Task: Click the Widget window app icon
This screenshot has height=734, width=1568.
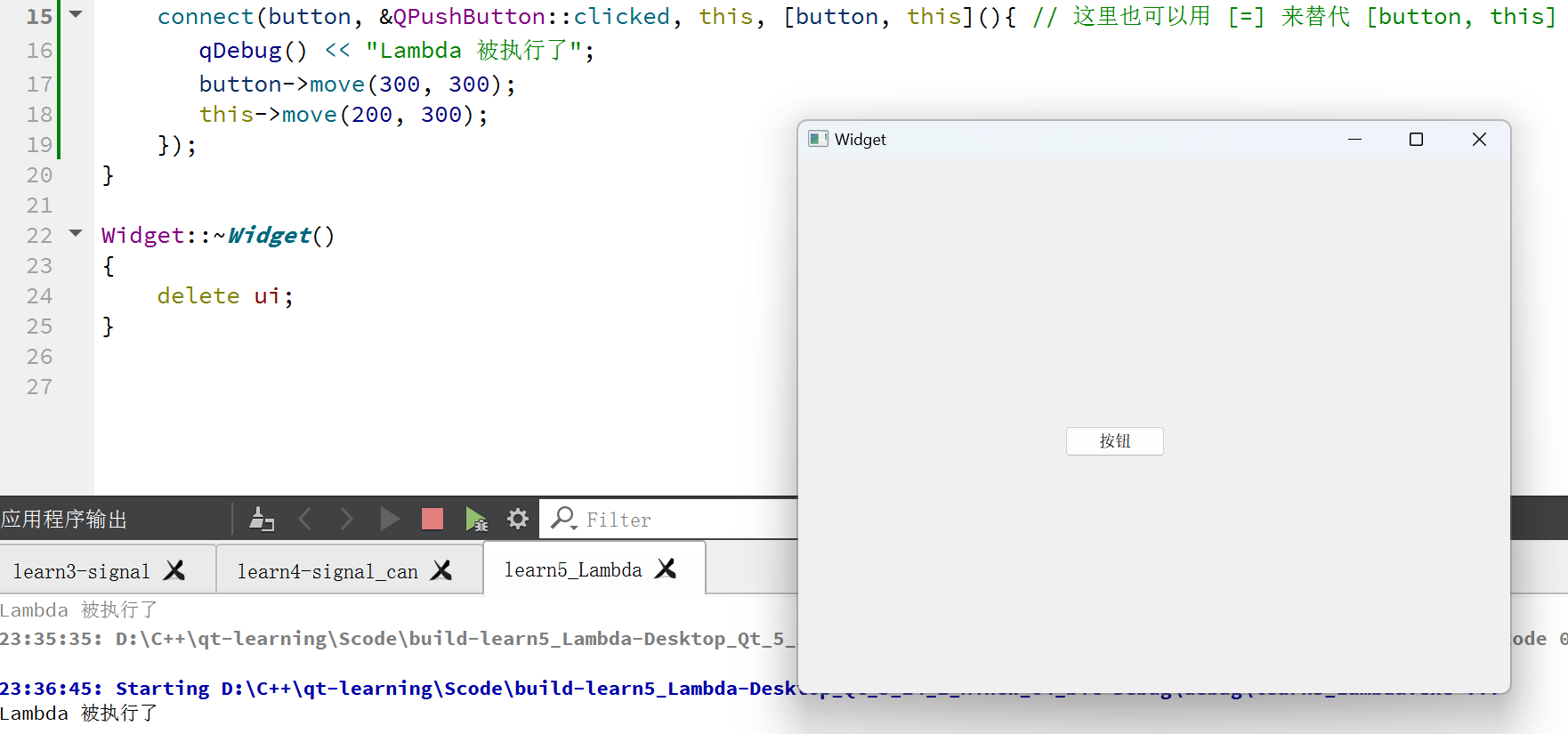Action: (818, 139)
